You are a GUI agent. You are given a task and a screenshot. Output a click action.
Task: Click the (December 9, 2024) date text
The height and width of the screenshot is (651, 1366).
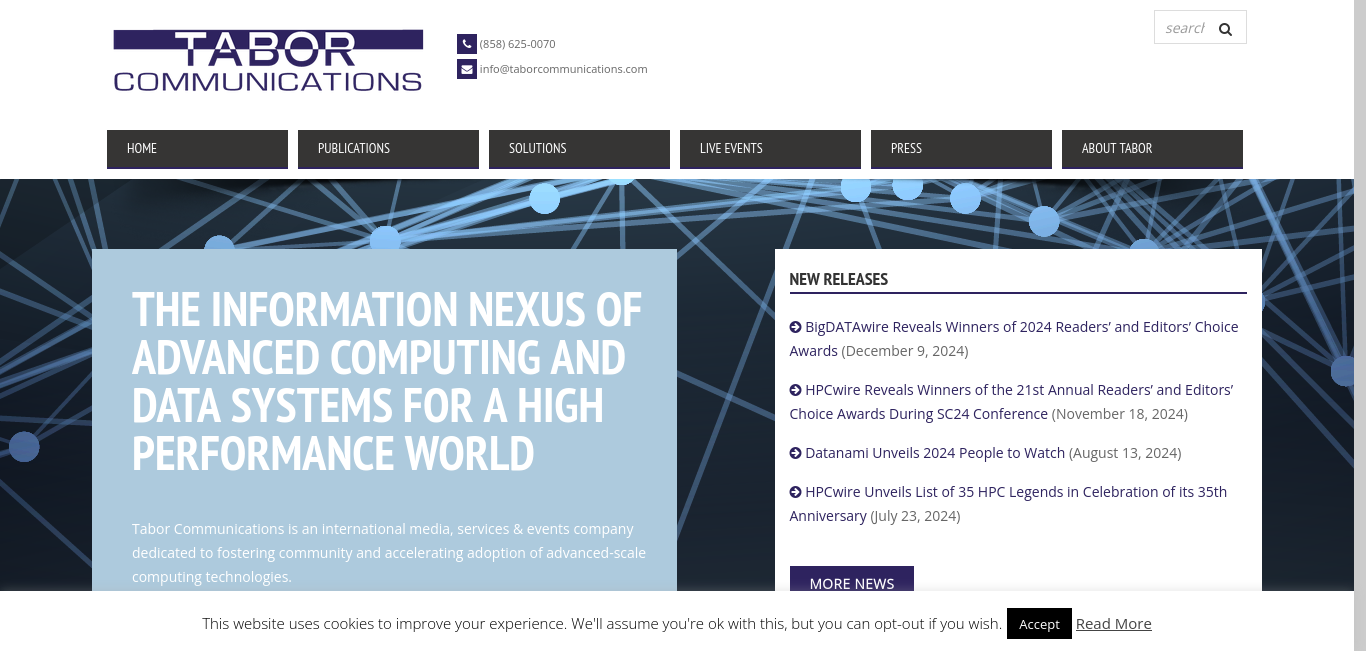pyautogui.click(x=905, y=351)
